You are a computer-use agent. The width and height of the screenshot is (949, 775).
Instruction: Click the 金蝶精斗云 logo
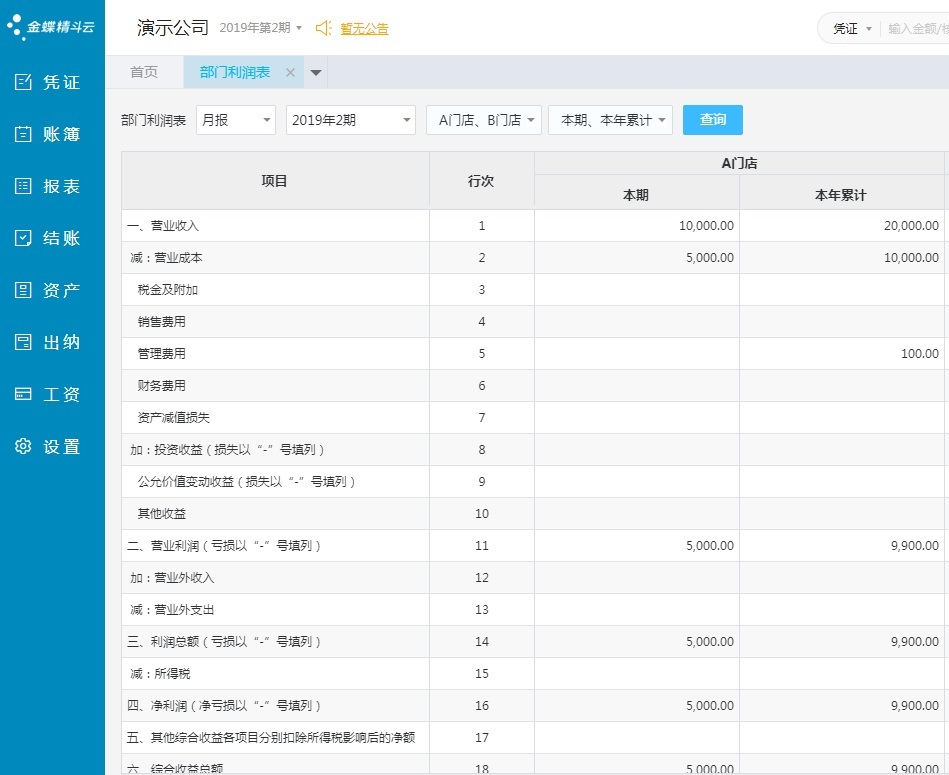[x=51, y=27]
